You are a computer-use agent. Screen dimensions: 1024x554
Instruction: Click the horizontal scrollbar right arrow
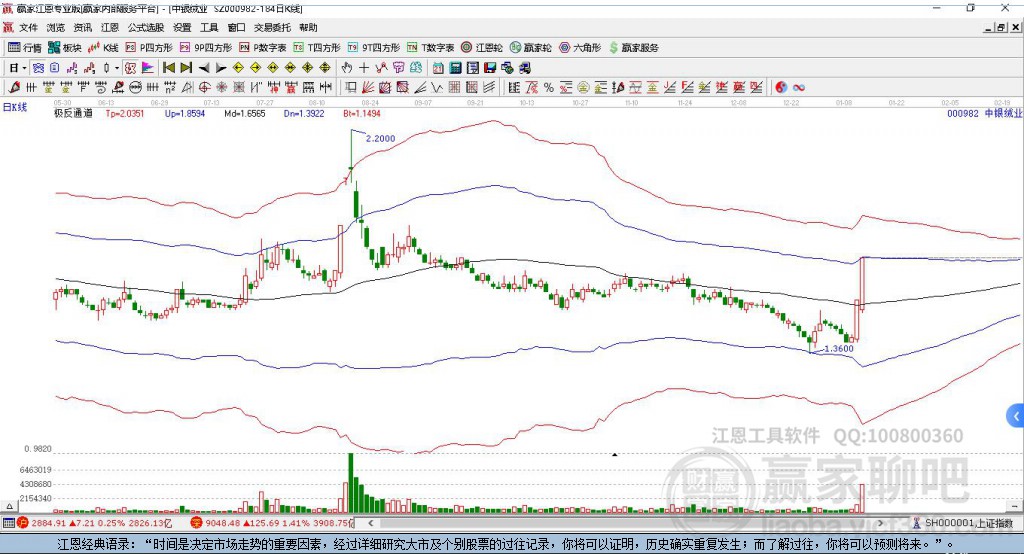tap(880, 523)
